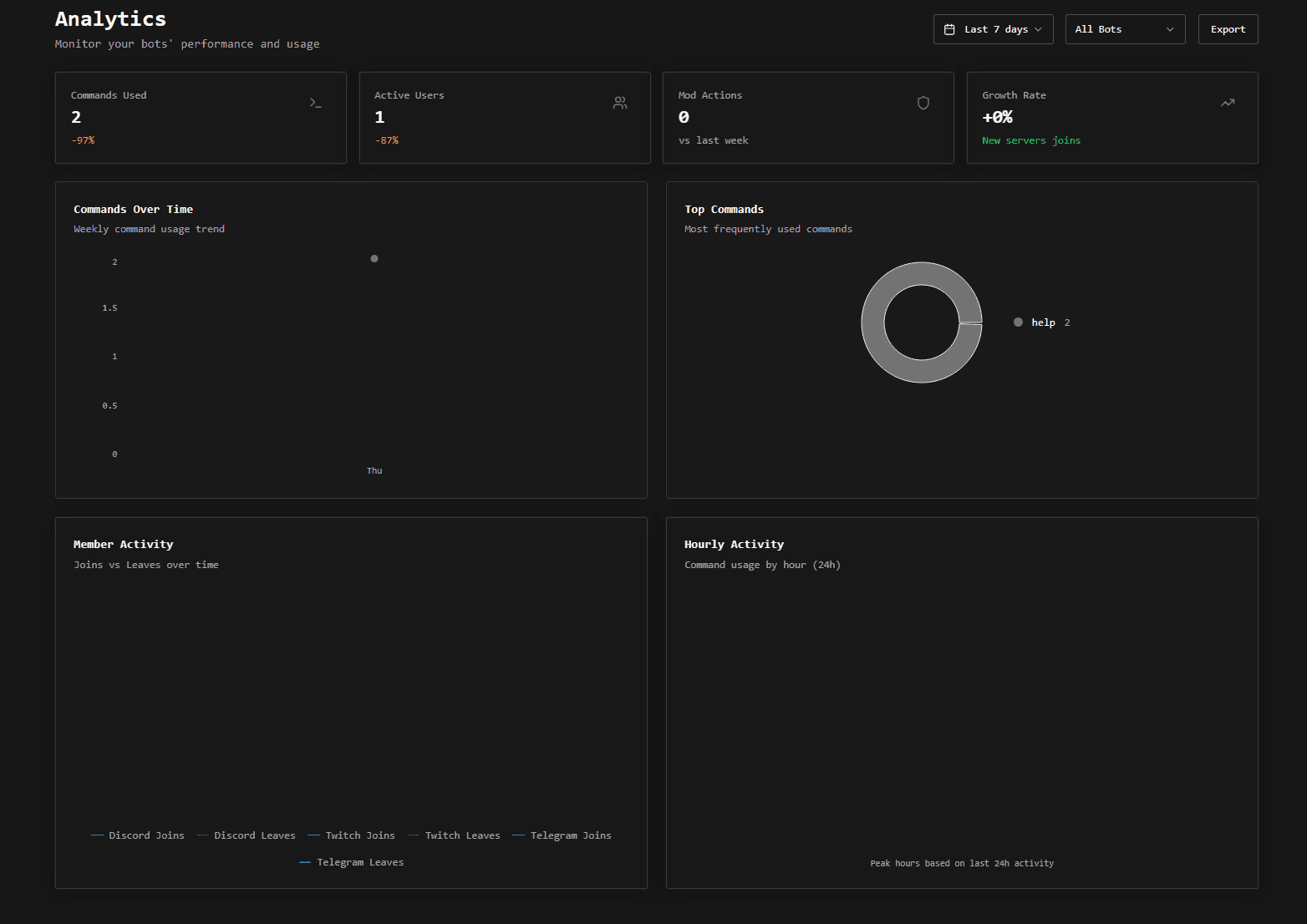Toggle Telegram Leaves legend item

[x=350, y=861]
